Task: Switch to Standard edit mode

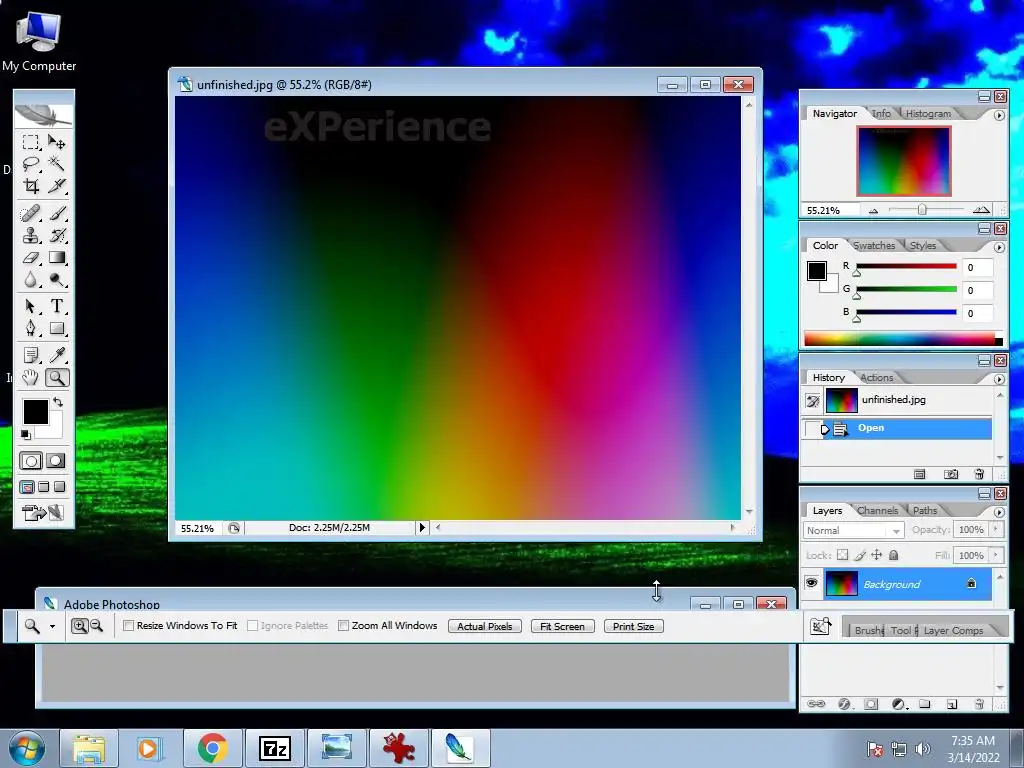Action: [x=31, y=461]
